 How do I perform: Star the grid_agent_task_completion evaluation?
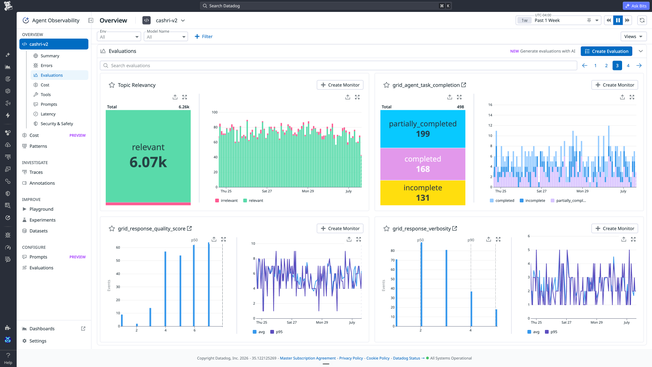[x=386, y=85]
